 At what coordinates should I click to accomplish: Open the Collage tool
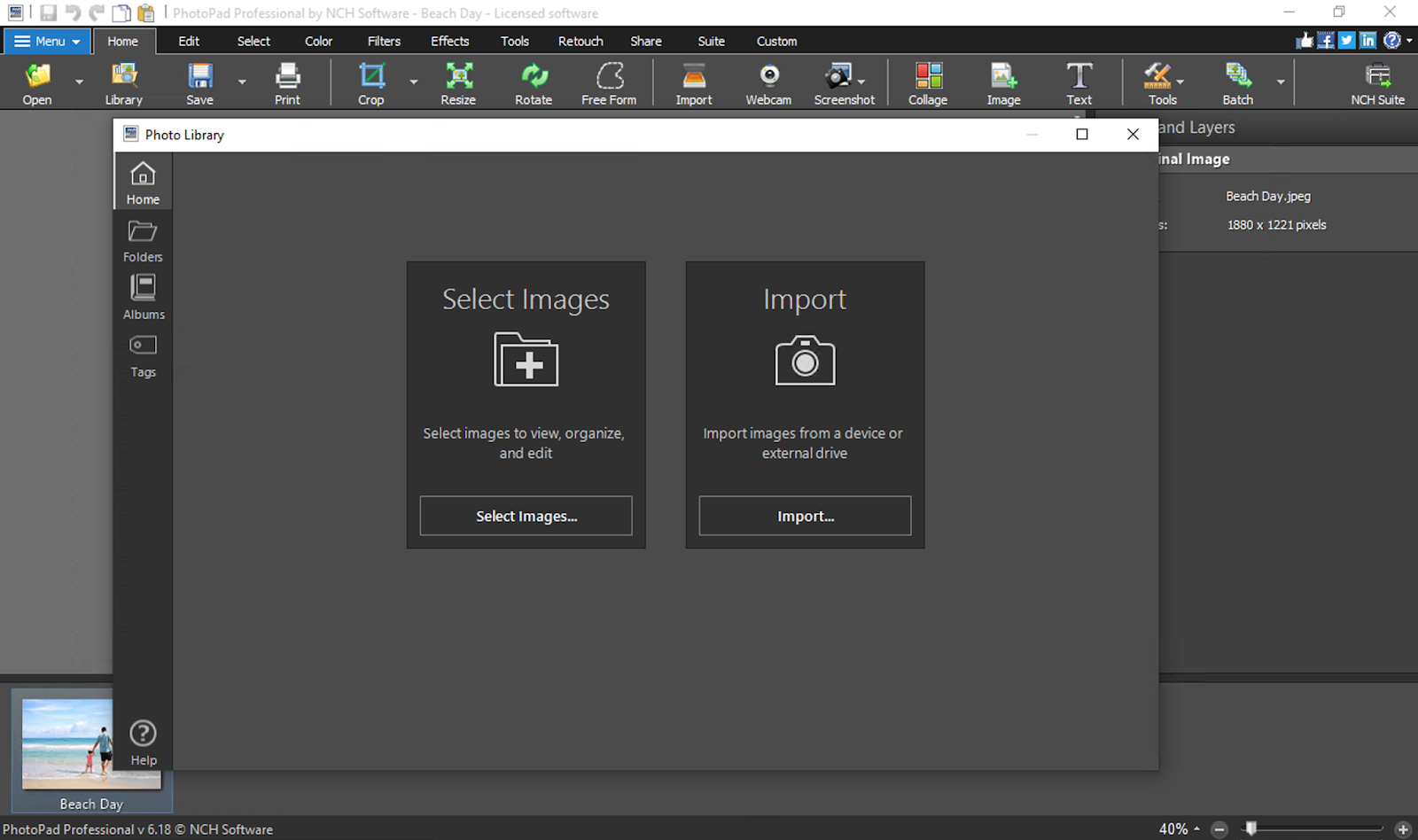click(928, 76)
